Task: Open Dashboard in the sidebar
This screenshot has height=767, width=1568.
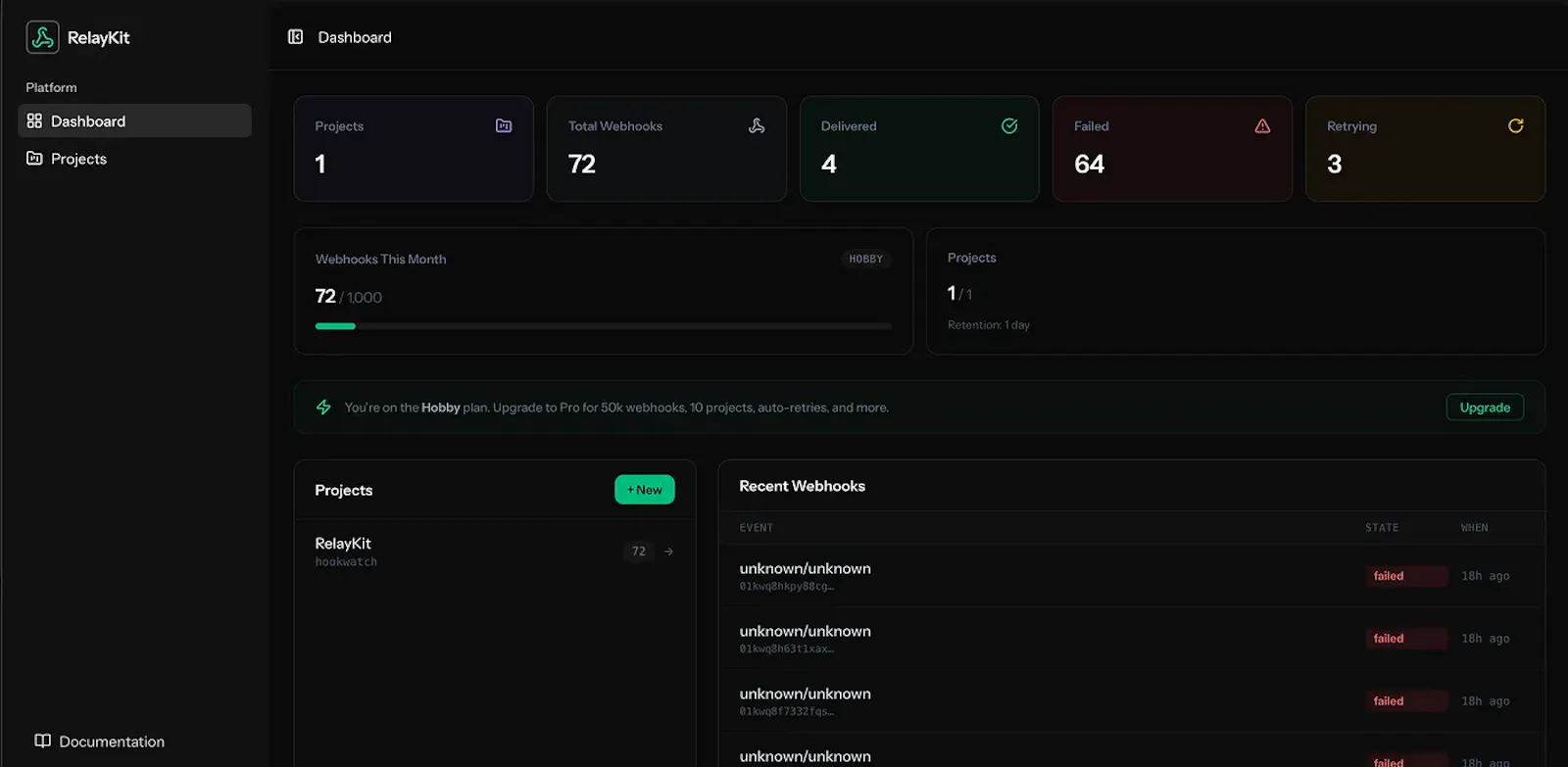Action: (135, 121)
